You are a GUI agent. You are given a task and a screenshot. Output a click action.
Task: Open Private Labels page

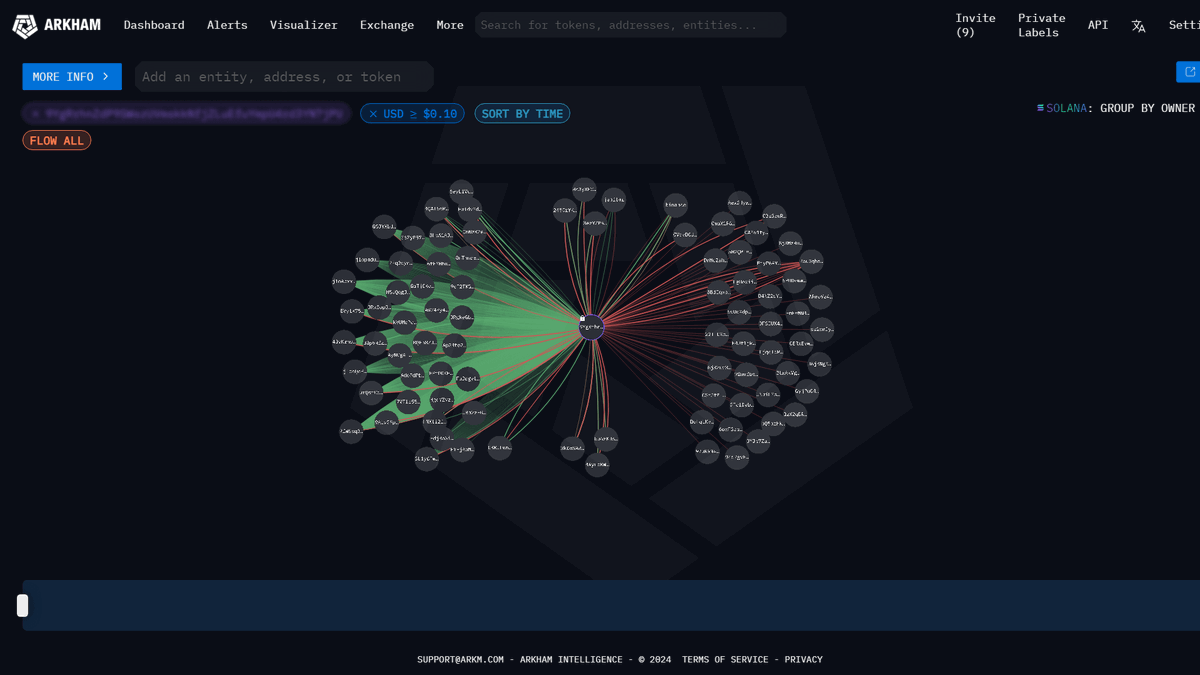click(x=1041, y=25)
